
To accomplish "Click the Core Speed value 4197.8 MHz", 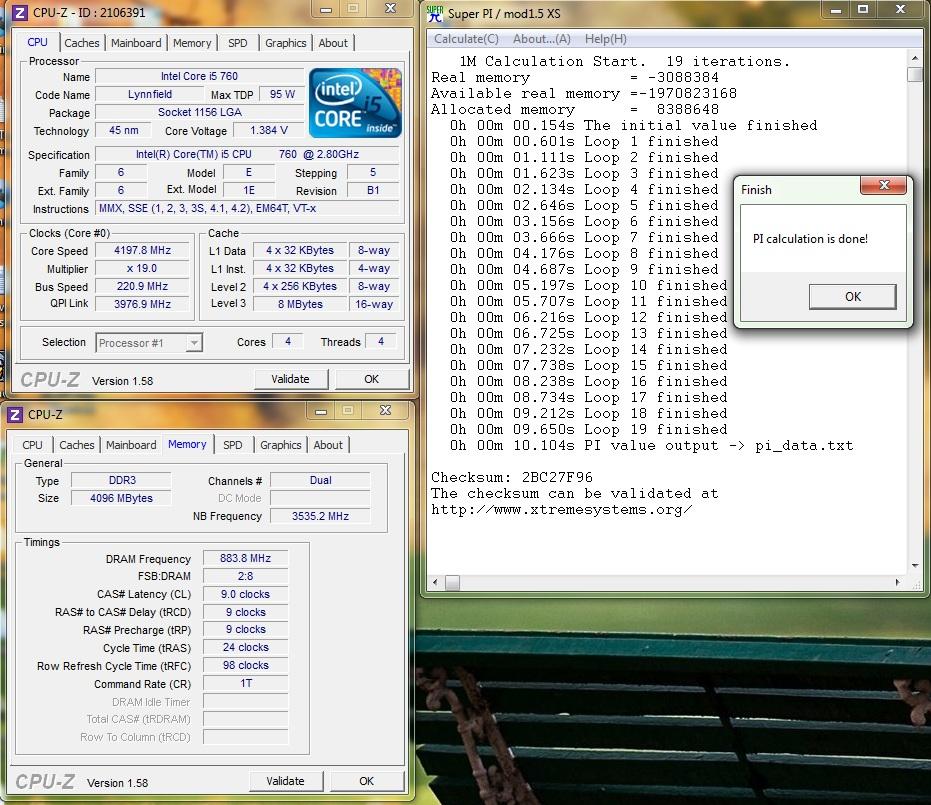I will (x=142, y=251).
